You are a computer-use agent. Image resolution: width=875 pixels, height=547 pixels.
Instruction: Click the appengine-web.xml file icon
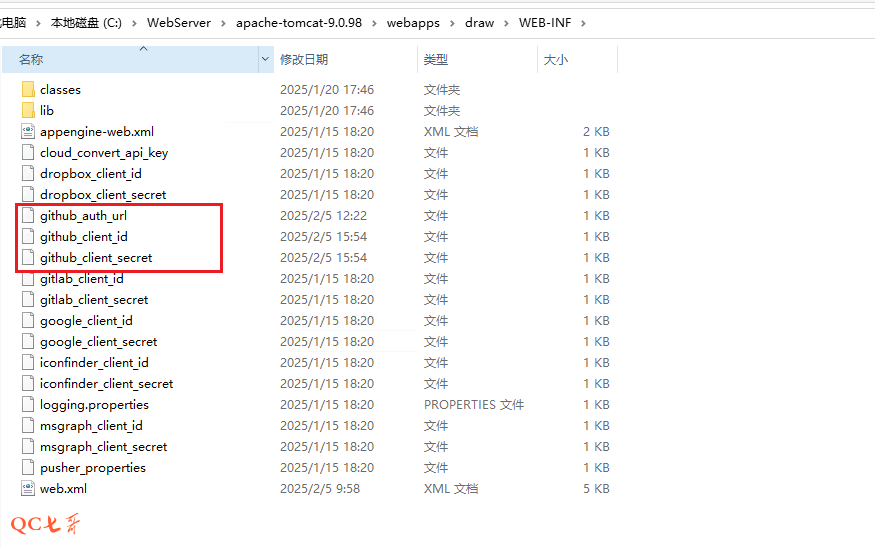click(28, 132)
